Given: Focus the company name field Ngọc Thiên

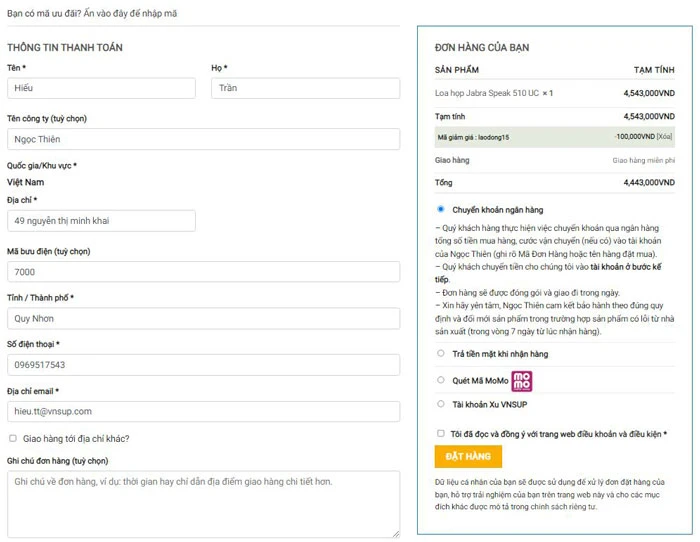Looking at the screenshot, I should [203, 139].
